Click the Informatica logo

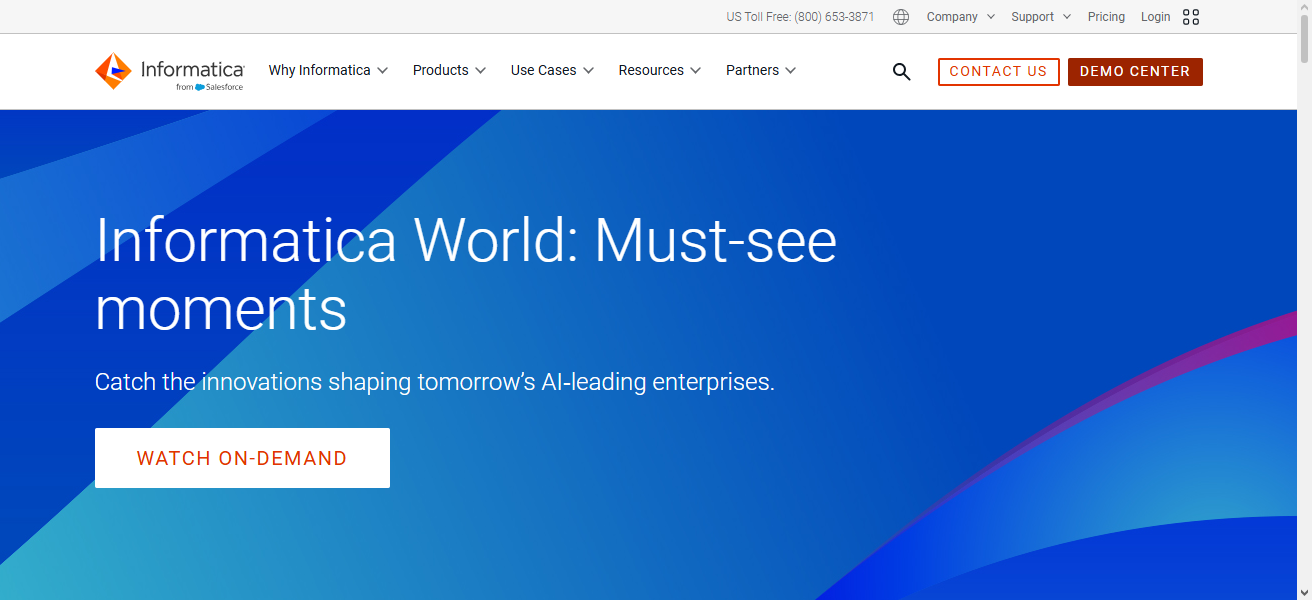[170, 71]
